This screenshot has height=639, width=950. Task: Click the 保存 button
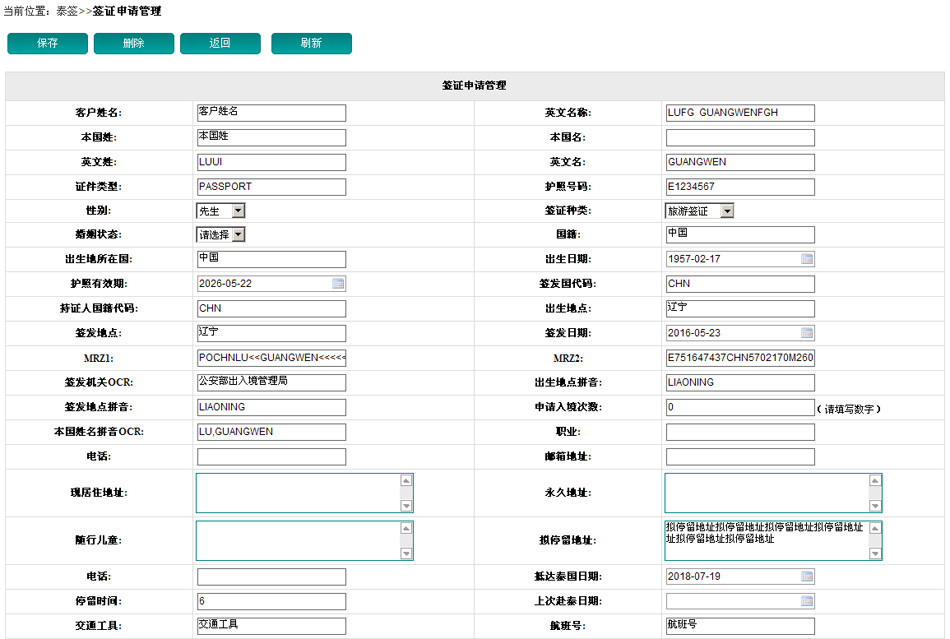[x=47, y=44]
